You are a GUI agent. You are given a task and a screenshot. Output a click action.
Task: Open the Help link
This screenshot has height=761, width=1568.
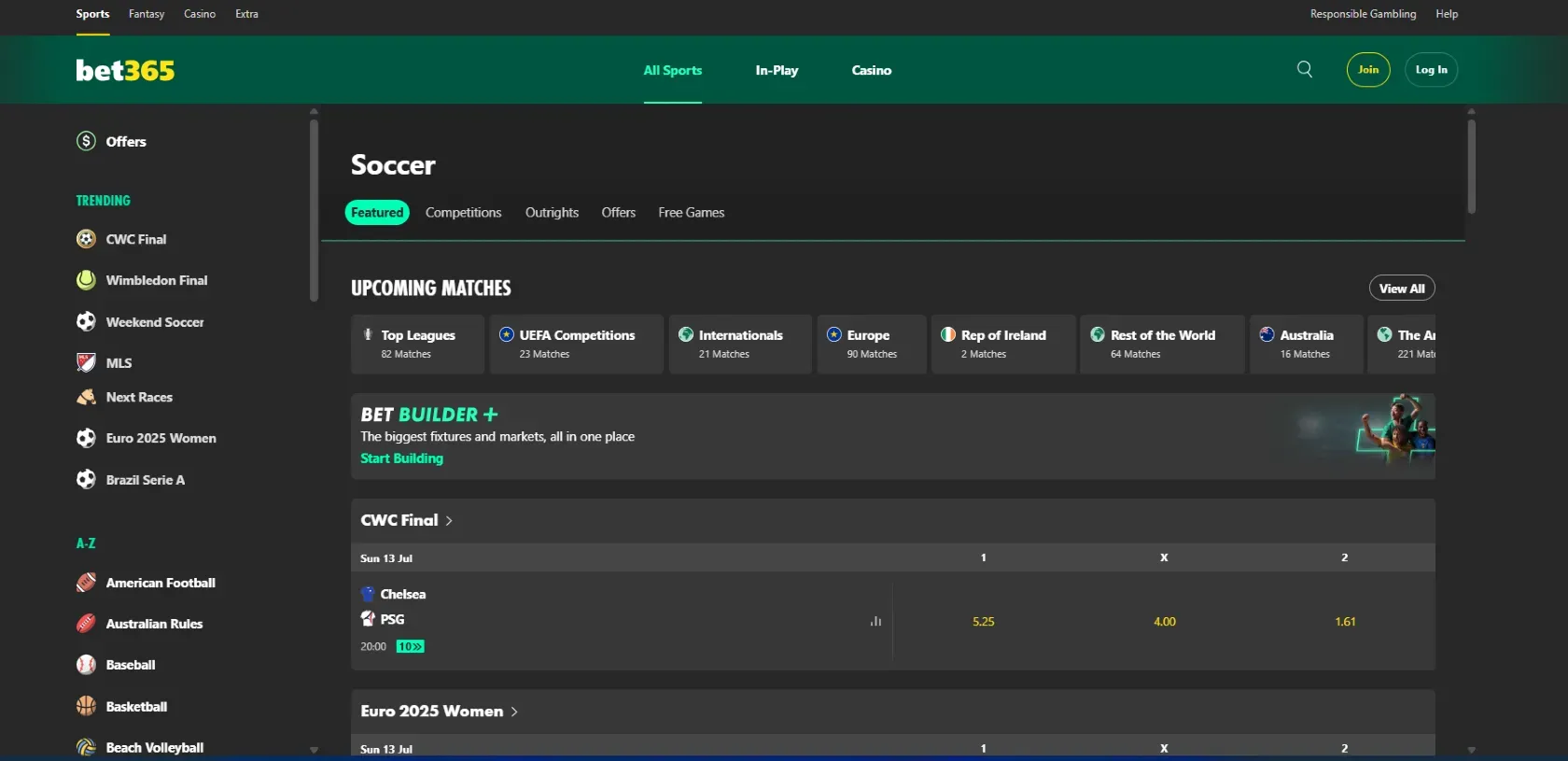click(1447, 14)
